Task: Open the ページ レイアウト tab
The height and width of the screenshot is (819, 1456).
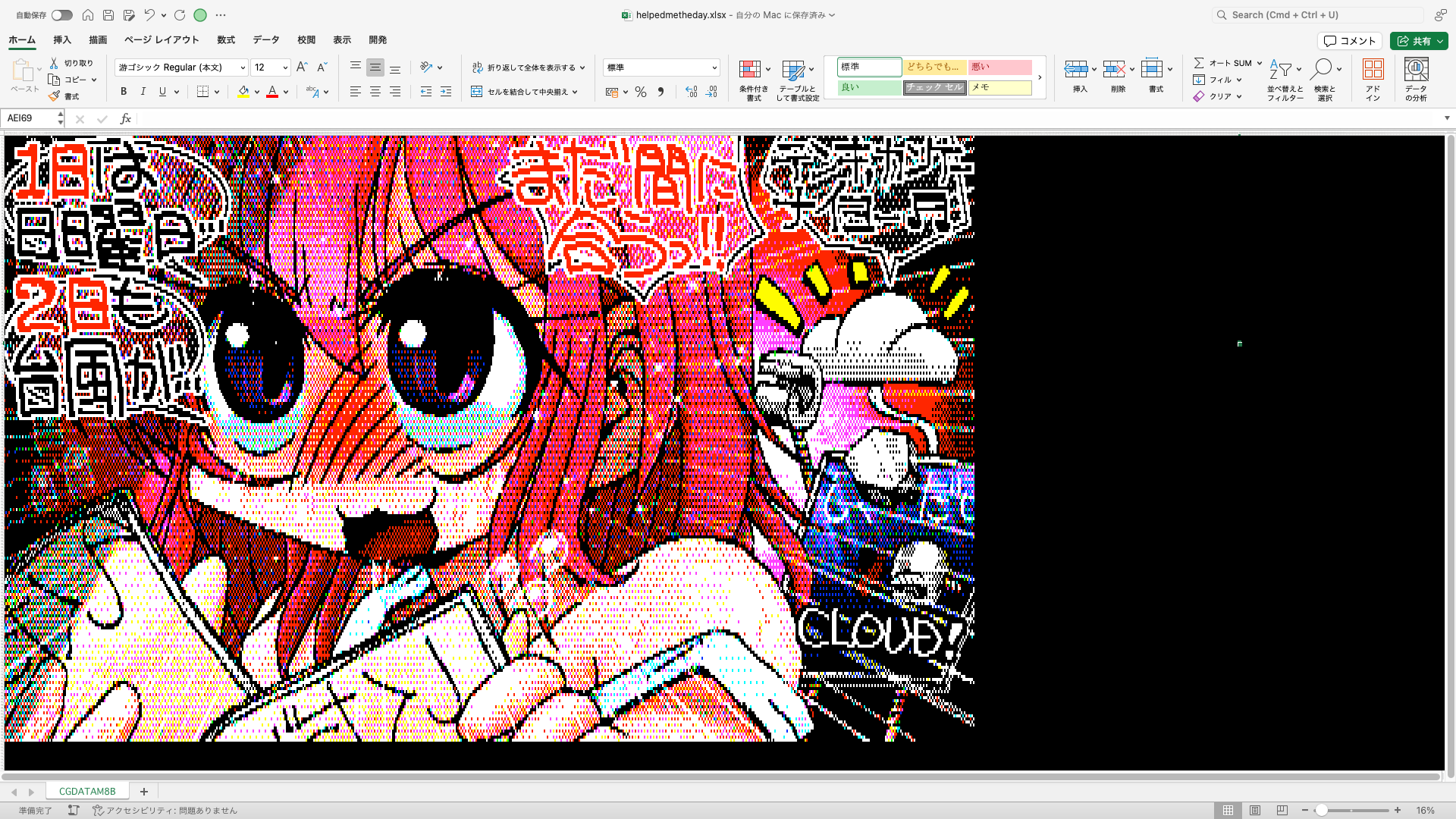Action: 162,40
